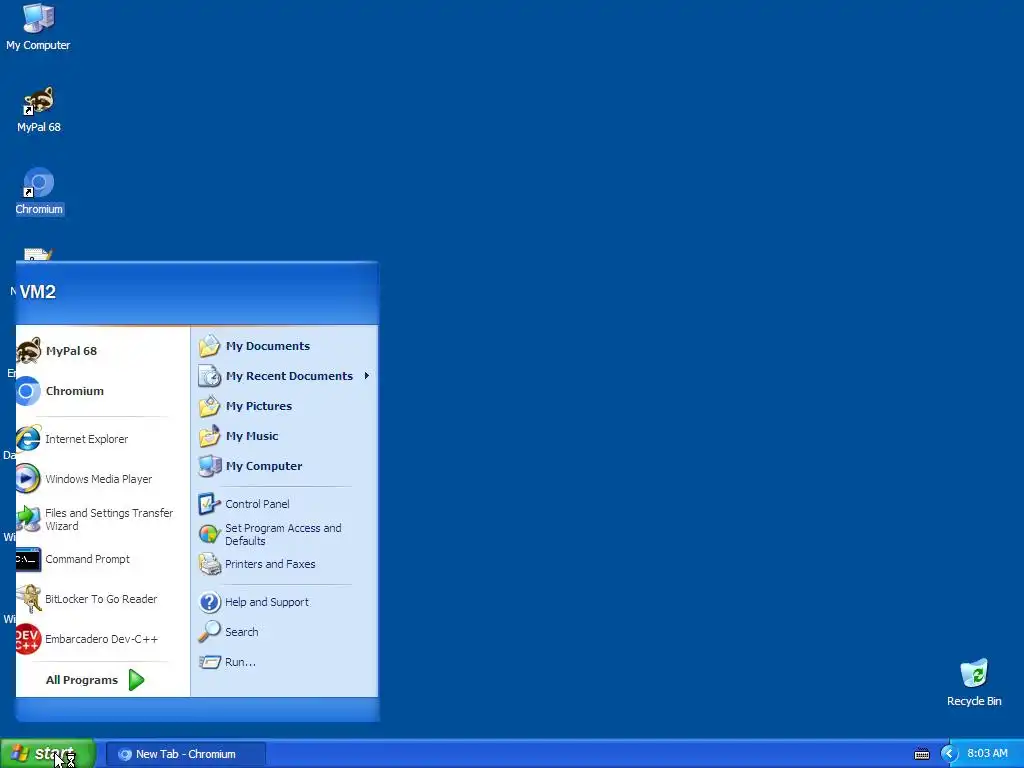
Task: Launch Command Prompt
Action: tap(103, 559)
